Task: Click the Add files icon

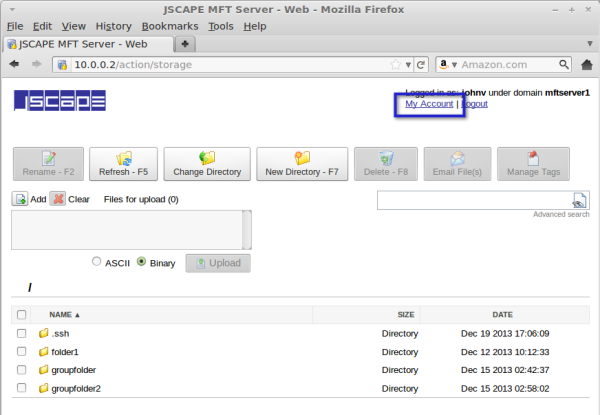Action: click(20, 199)
